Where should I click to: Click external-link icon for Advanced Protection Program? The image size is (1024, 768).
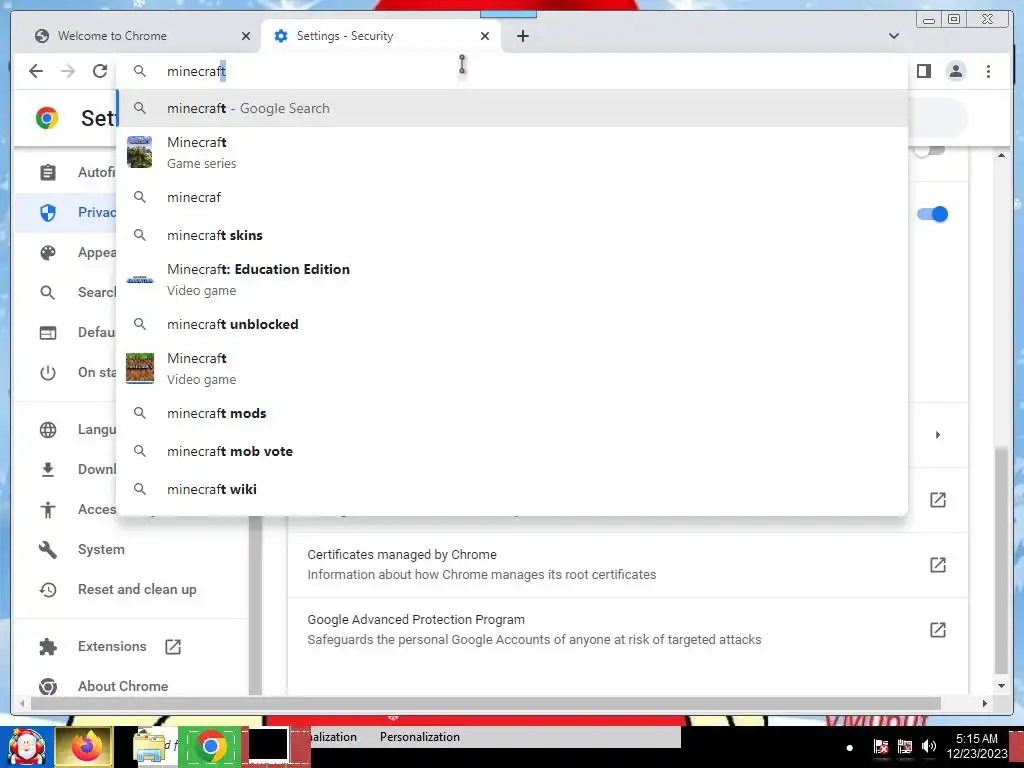[938, 630]
